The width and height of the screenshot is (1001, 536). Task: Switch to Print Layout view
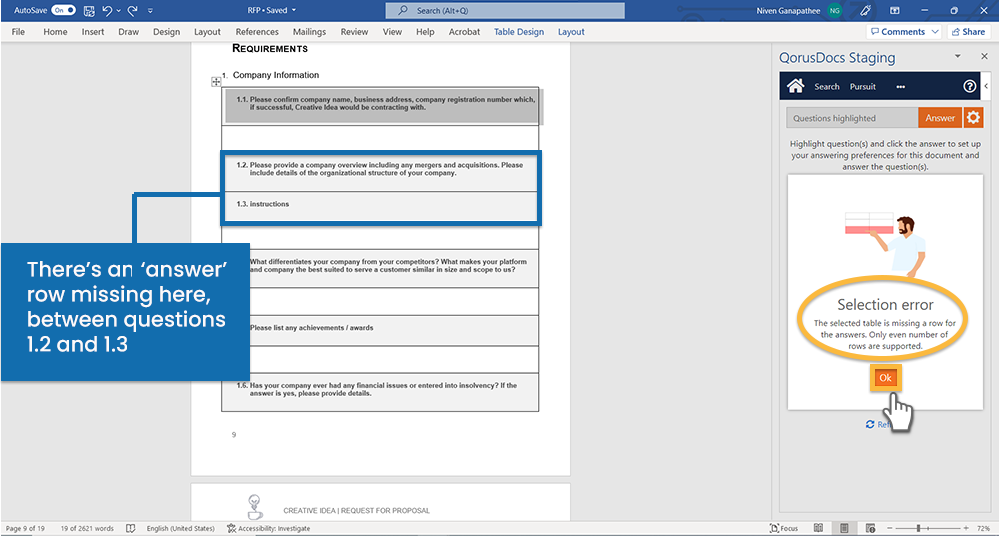(844, 528)
